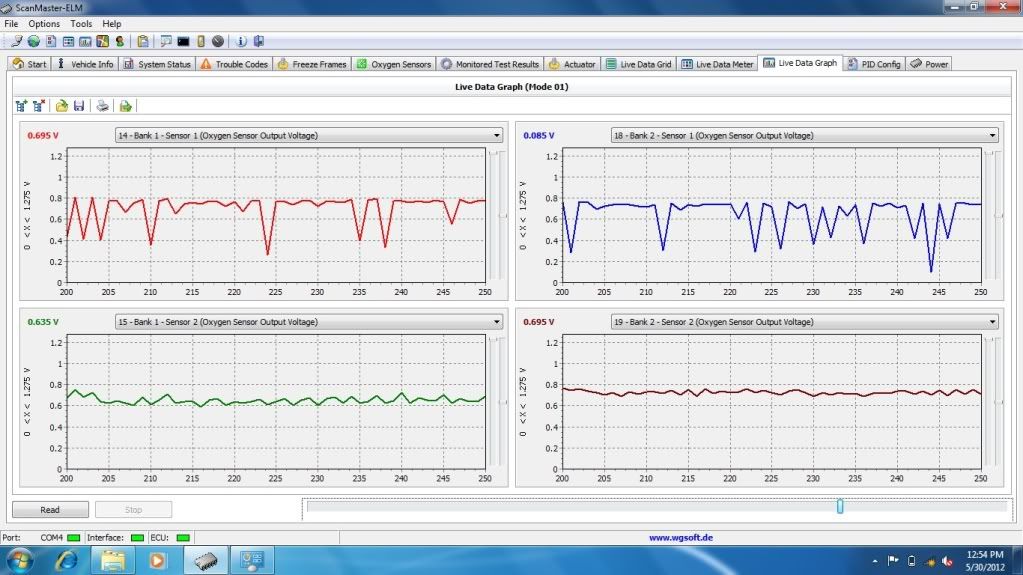
Task: Click the 0.695 V reading above the Bank 1 Sensor 1 graph
Action: click(x=43, y=135)
